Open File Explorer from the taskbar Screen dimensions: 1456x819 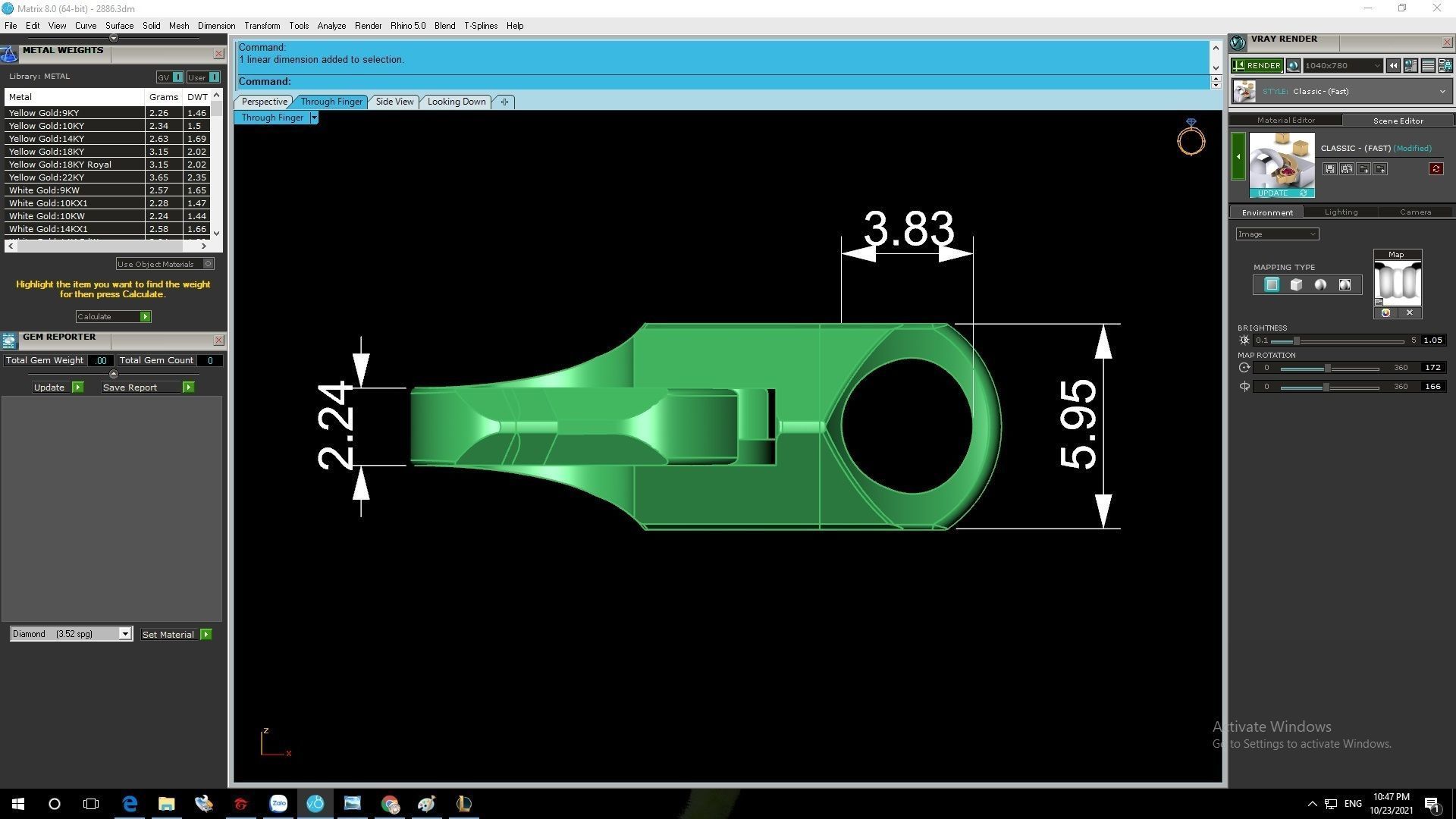coord(167,804)
